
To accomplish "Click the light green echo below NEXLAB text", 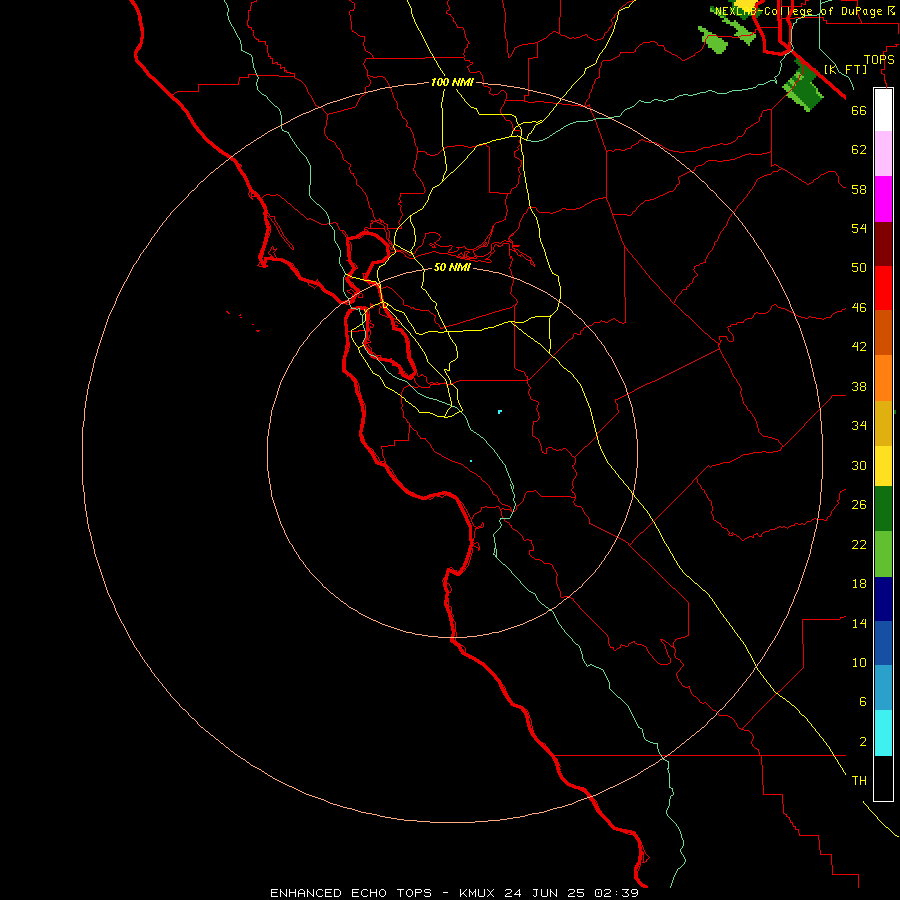I will (x=713, y=41).
